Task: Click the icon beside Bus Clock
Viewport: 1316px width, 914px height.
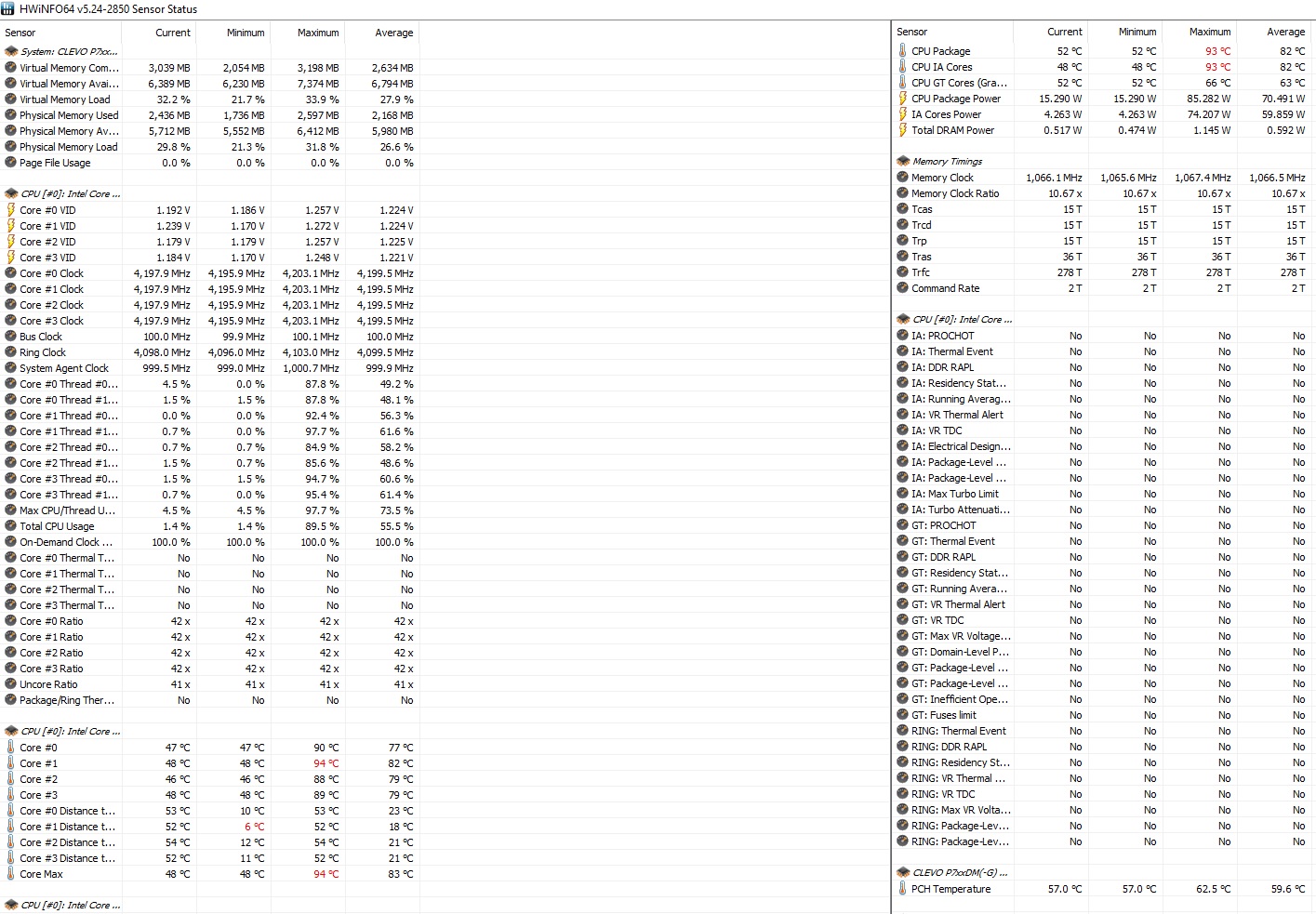Action: point(11,336)
